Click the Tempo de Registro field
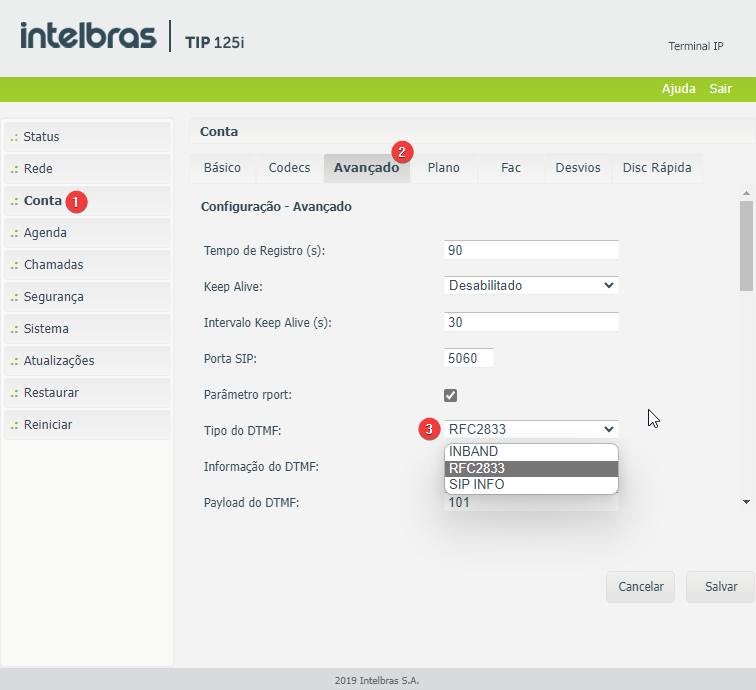 click(531, 250)
